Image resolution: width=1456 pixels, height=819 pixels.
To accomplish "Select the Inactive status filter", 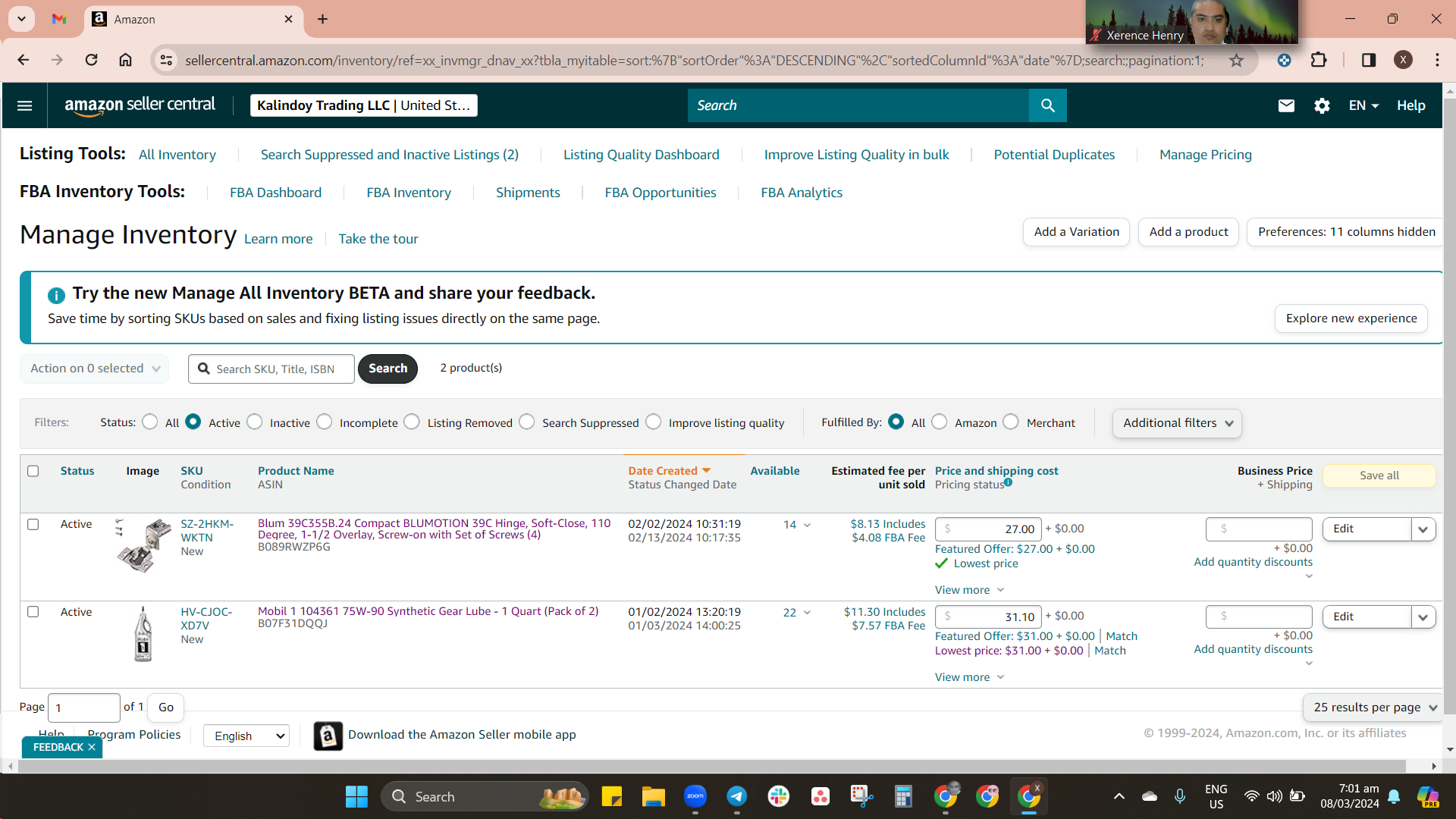I will (x=255, y=422).
